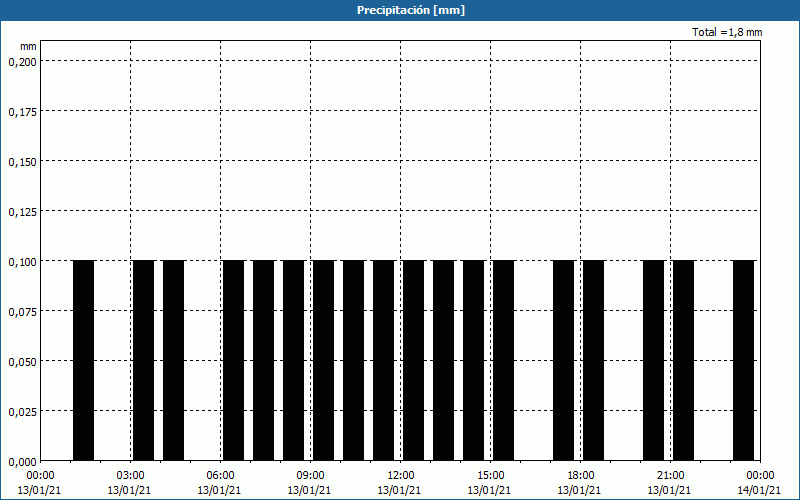Click the 03:00 x-axis time label
800x500 pixels.
[x=131, y=476]
